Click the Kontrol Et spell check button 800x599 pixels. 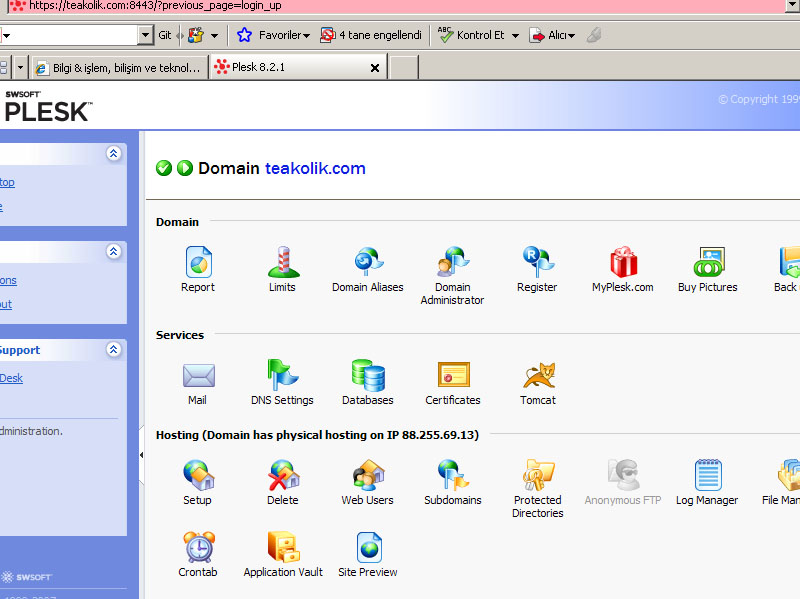[x=471, y=35]
